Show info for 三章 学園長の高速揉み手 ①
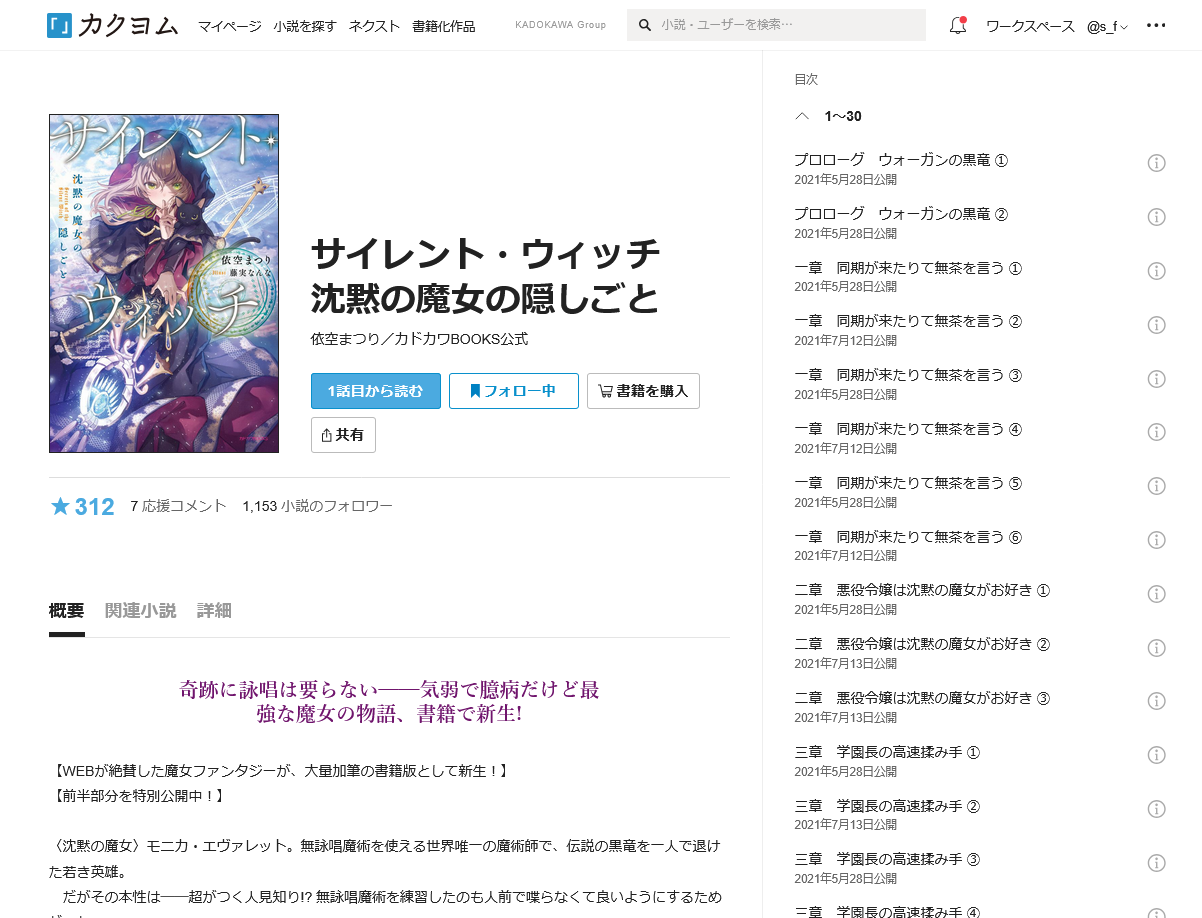The width and height of the screenshot is (1202, 918). click(1156, 755)
